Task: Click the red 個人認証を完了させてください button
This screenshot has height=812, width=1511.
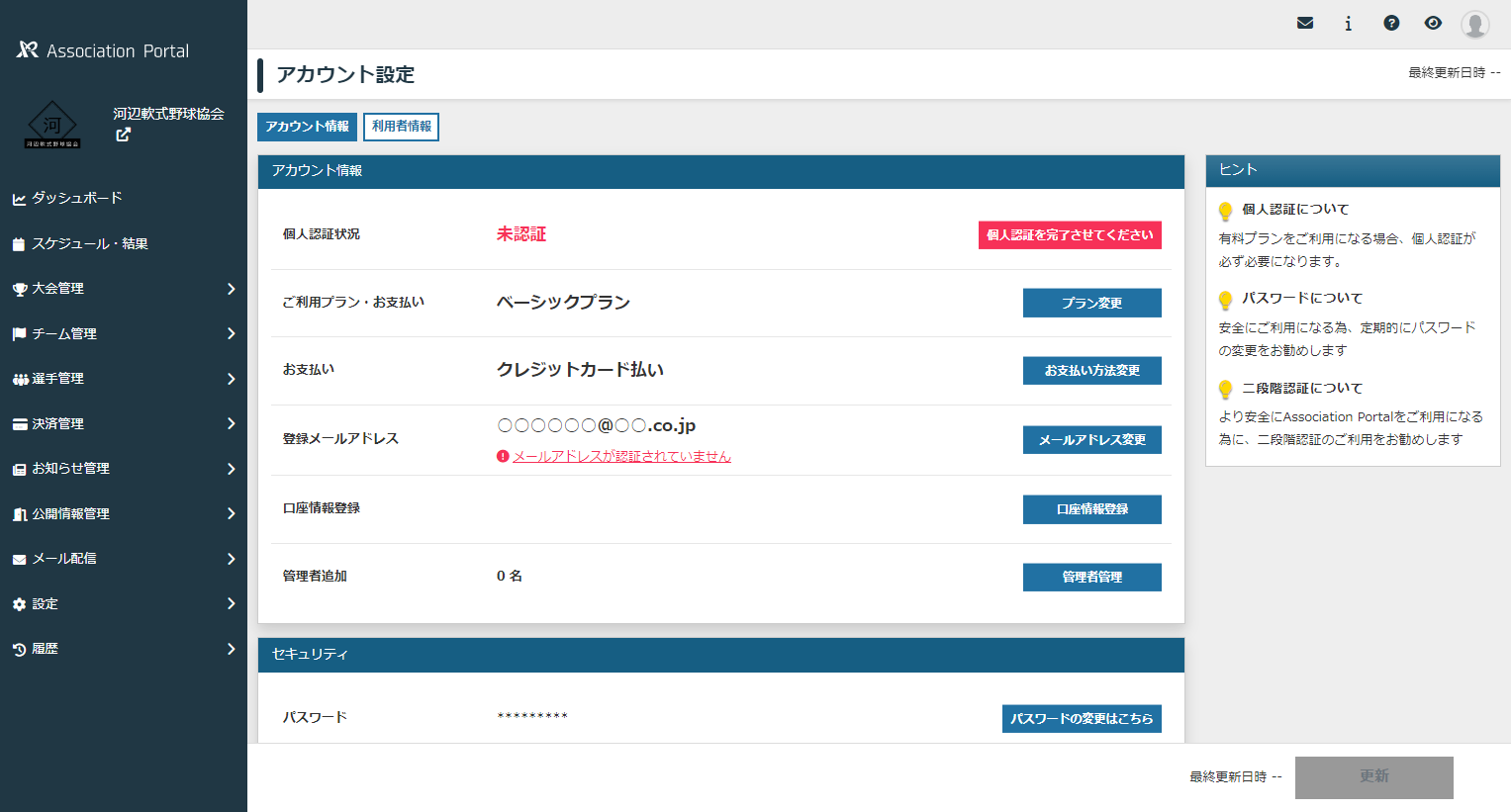Action: (1069, 235)
